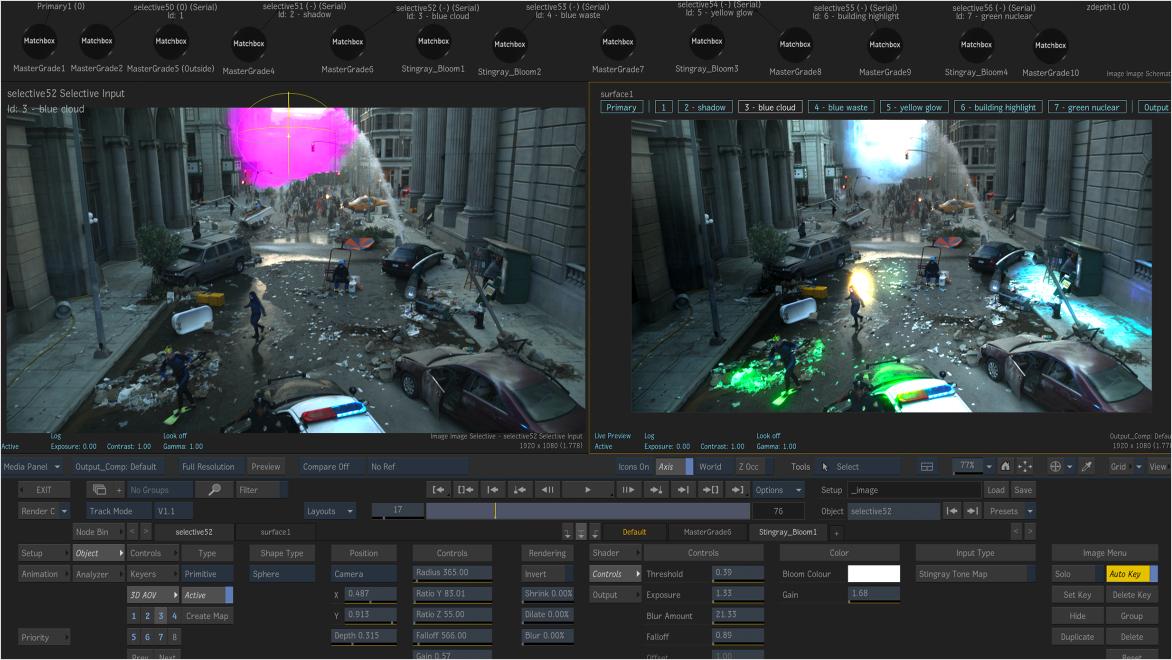
Task: Click the Stingray_Bloom1 Matchbox node
Action: 433,42
